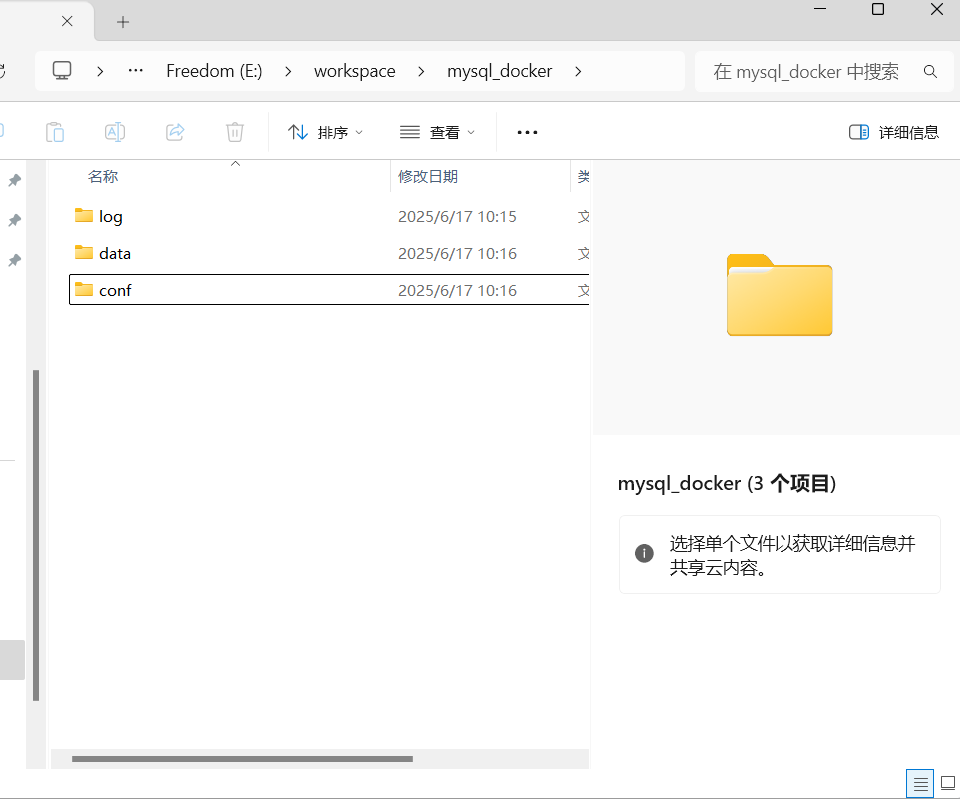Click the Paste icon in the toolbar

[x=55, y=131]
